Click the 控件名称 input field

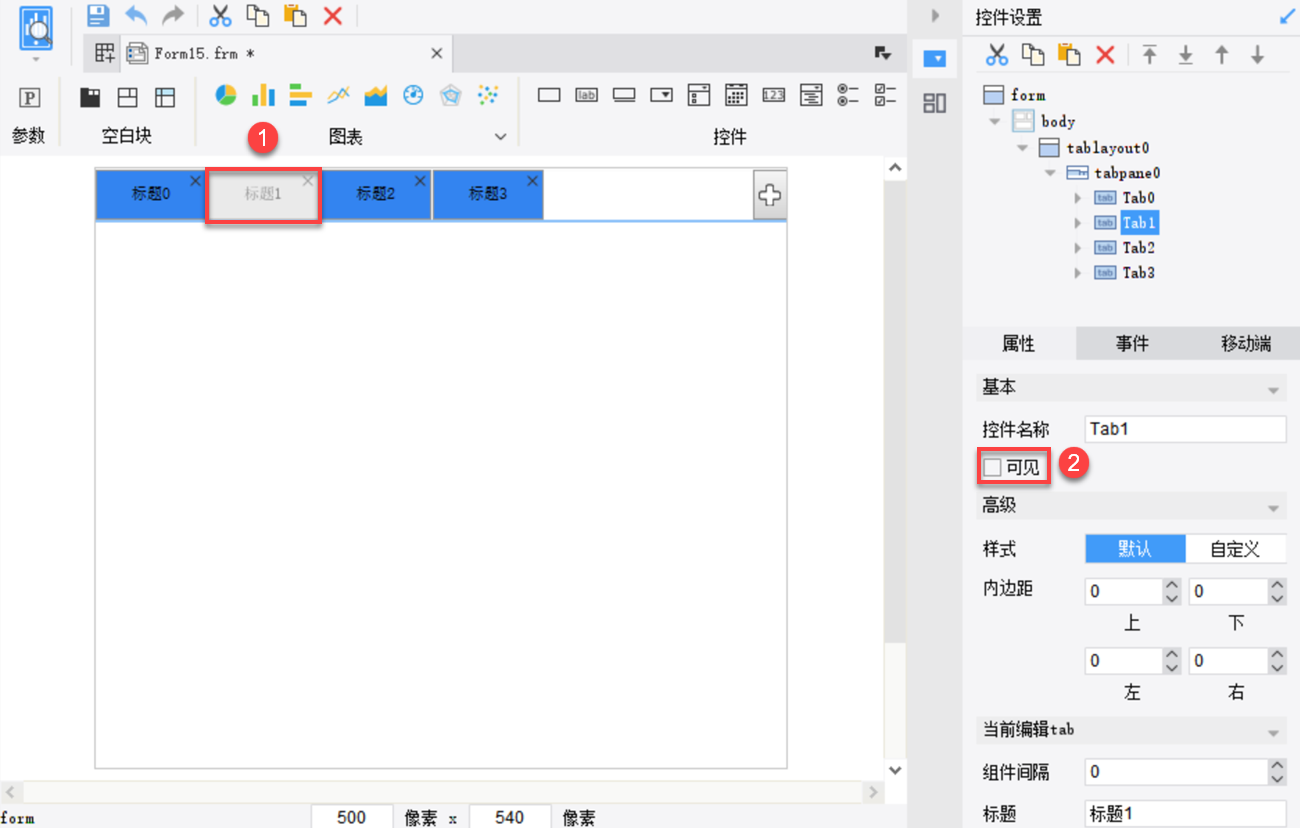(1186, 429)
